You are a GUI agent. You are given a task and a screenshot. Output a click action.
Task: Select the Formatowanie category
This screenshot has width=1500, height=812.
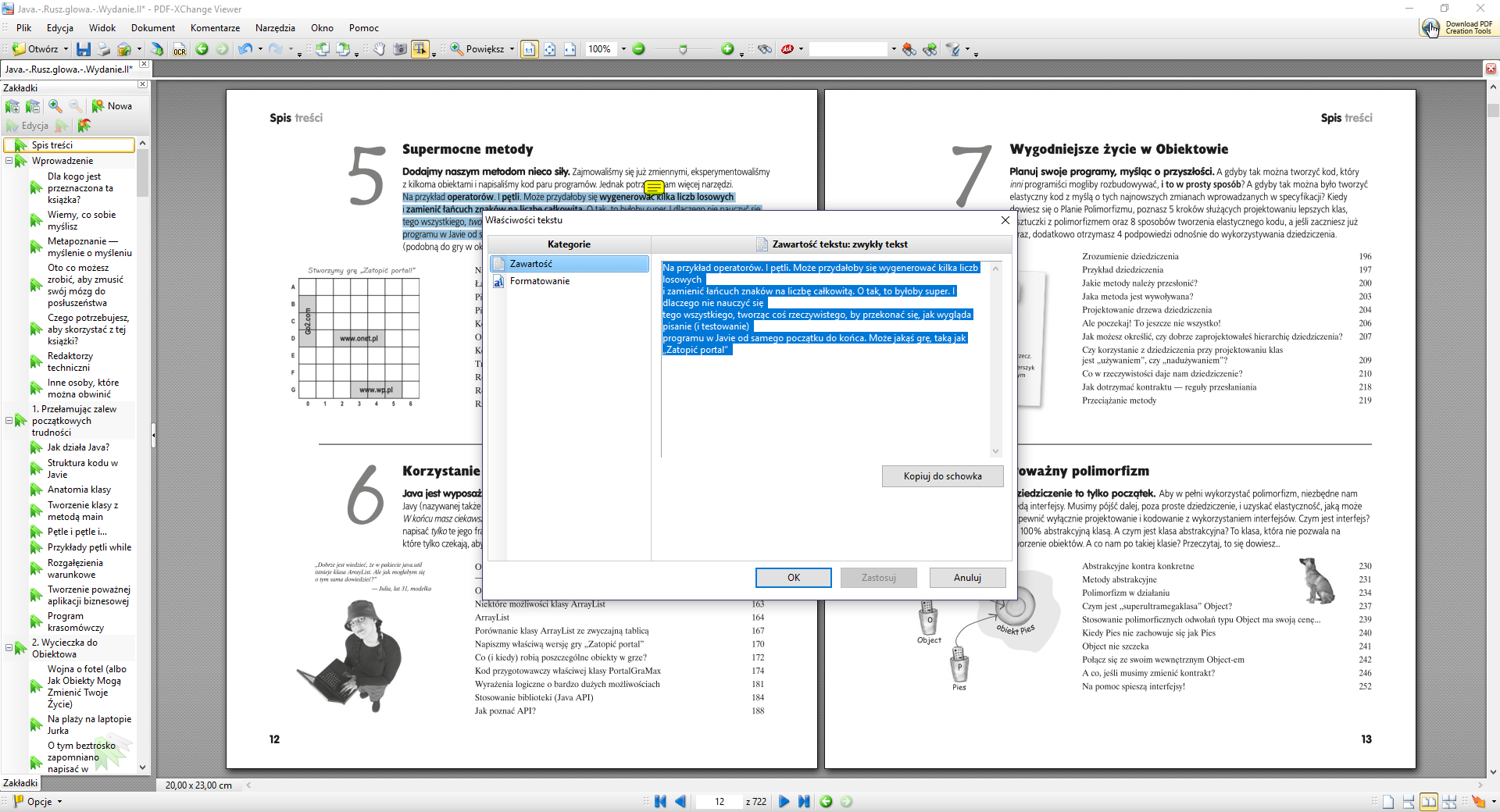(x=539, y=281)
